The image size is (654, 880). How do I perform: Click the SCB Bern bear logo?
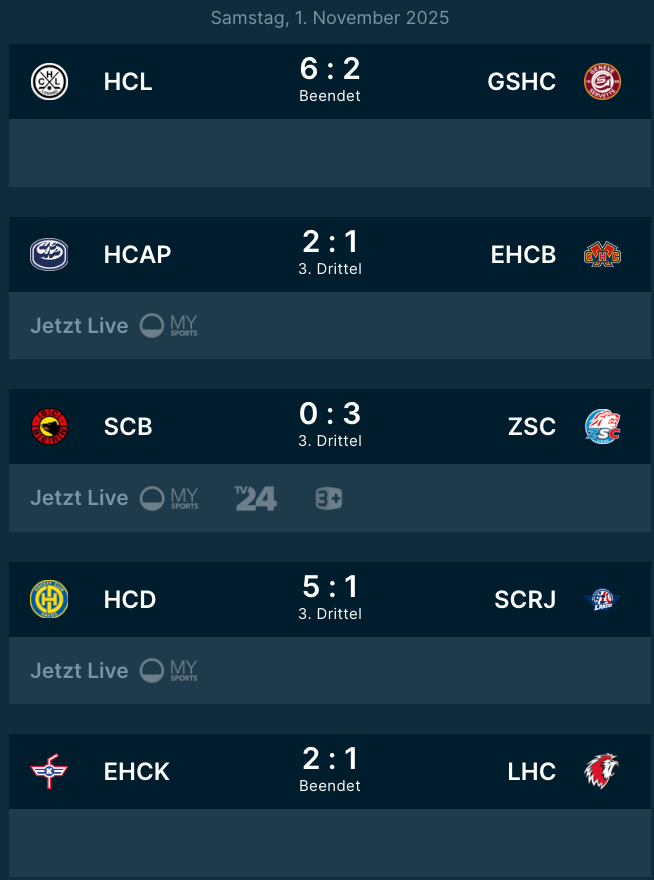(49, 426)
